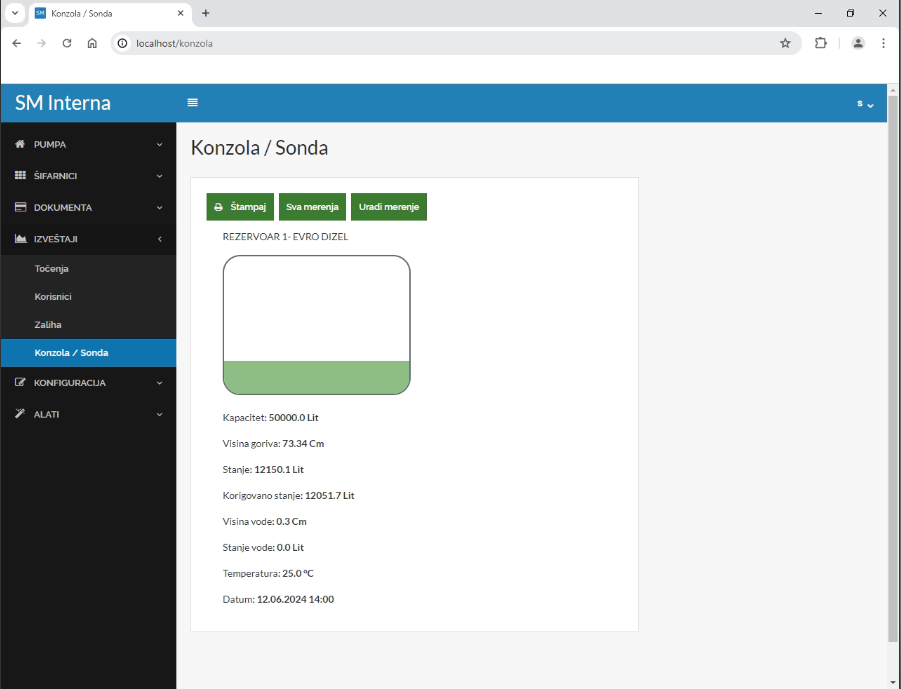Open the user dropdown labeled S
The width and height of the screenshot is (901, 689).
pos(865,104)
